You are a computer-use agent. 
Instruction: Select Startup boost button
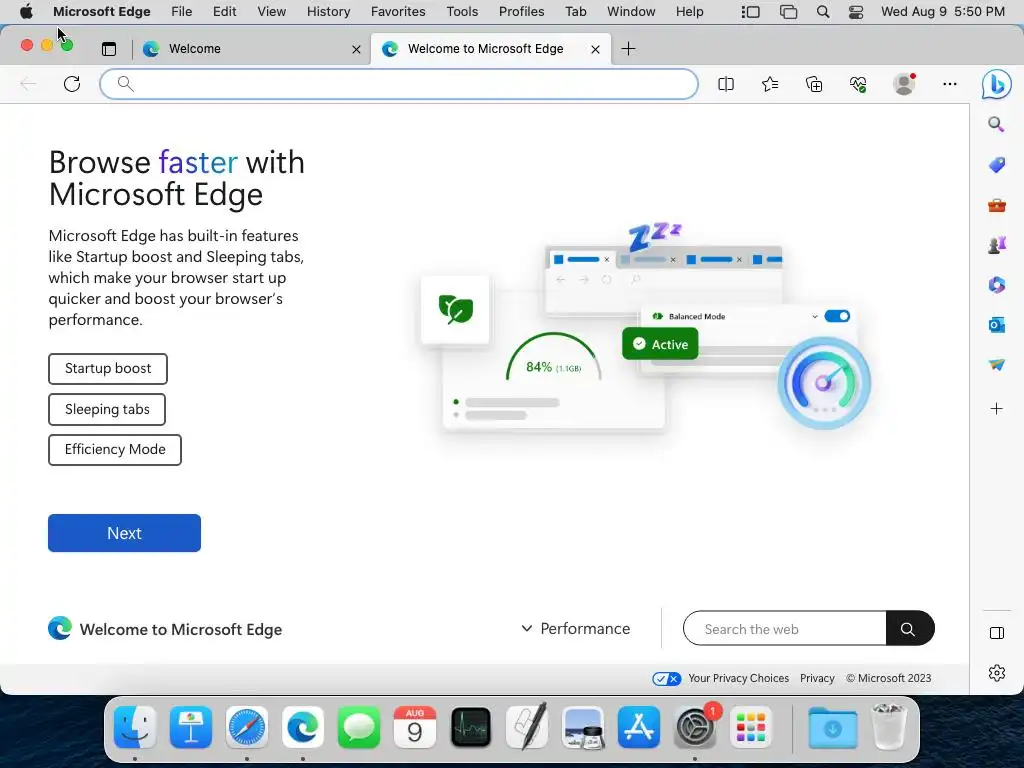108,369
